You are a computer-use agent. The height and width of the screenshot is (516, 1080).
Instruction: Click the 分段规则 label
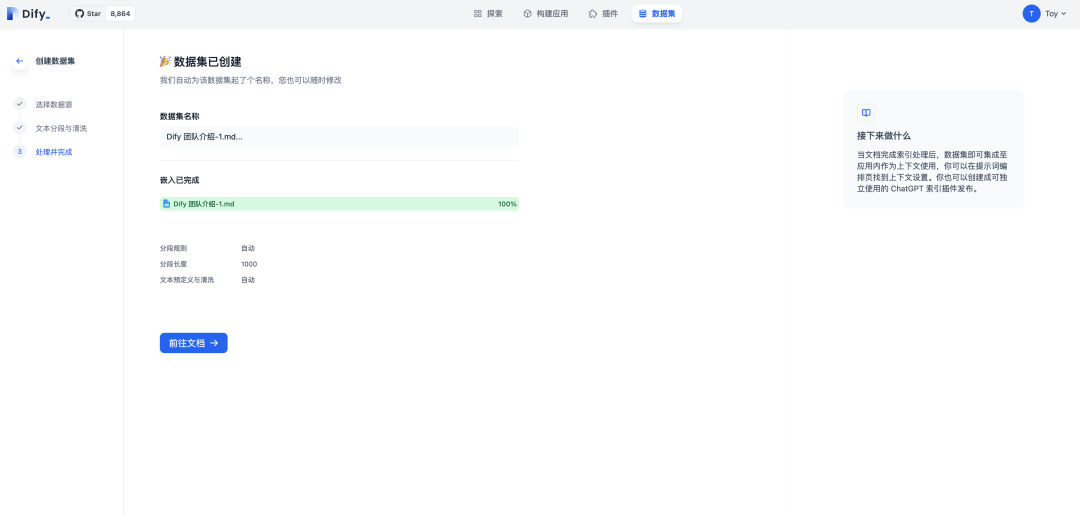click(x=173, y=248)
